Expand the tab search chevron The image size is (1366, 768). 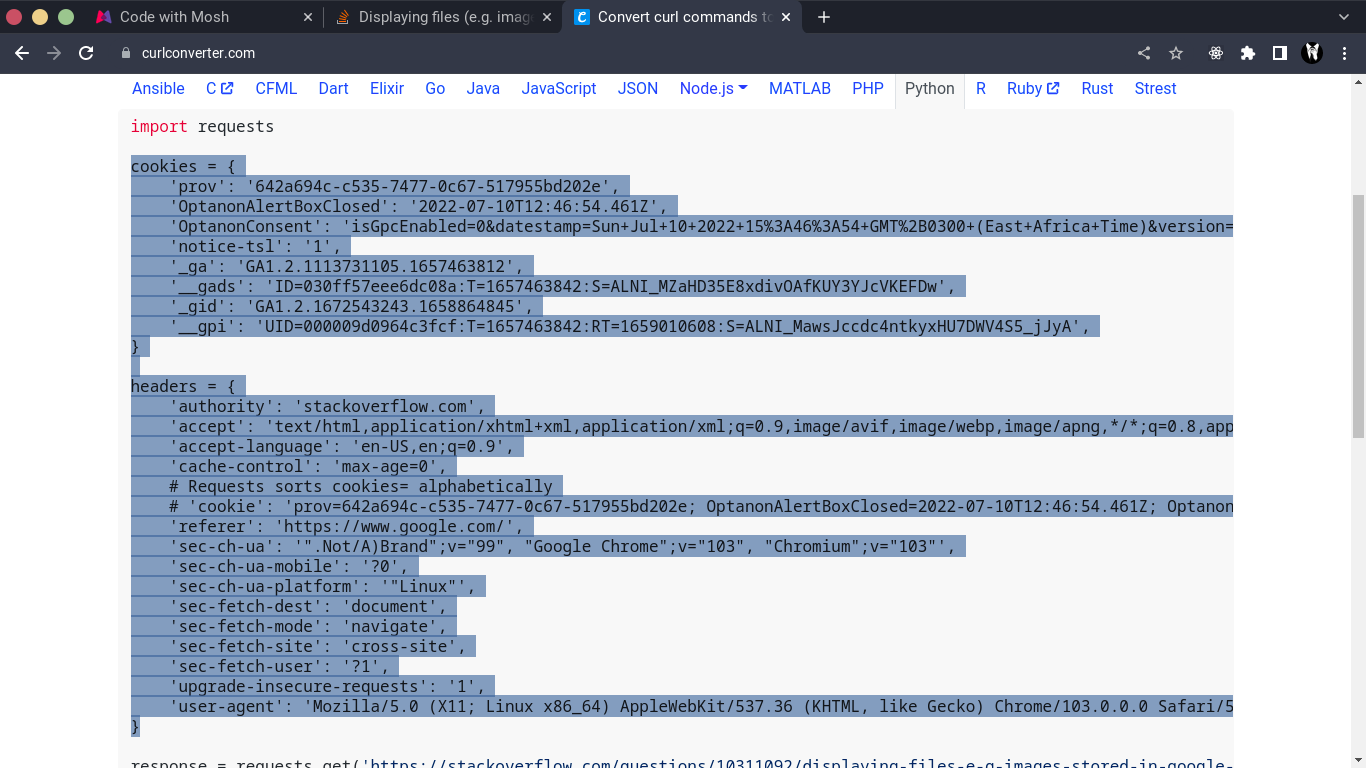click(1344, 17)
